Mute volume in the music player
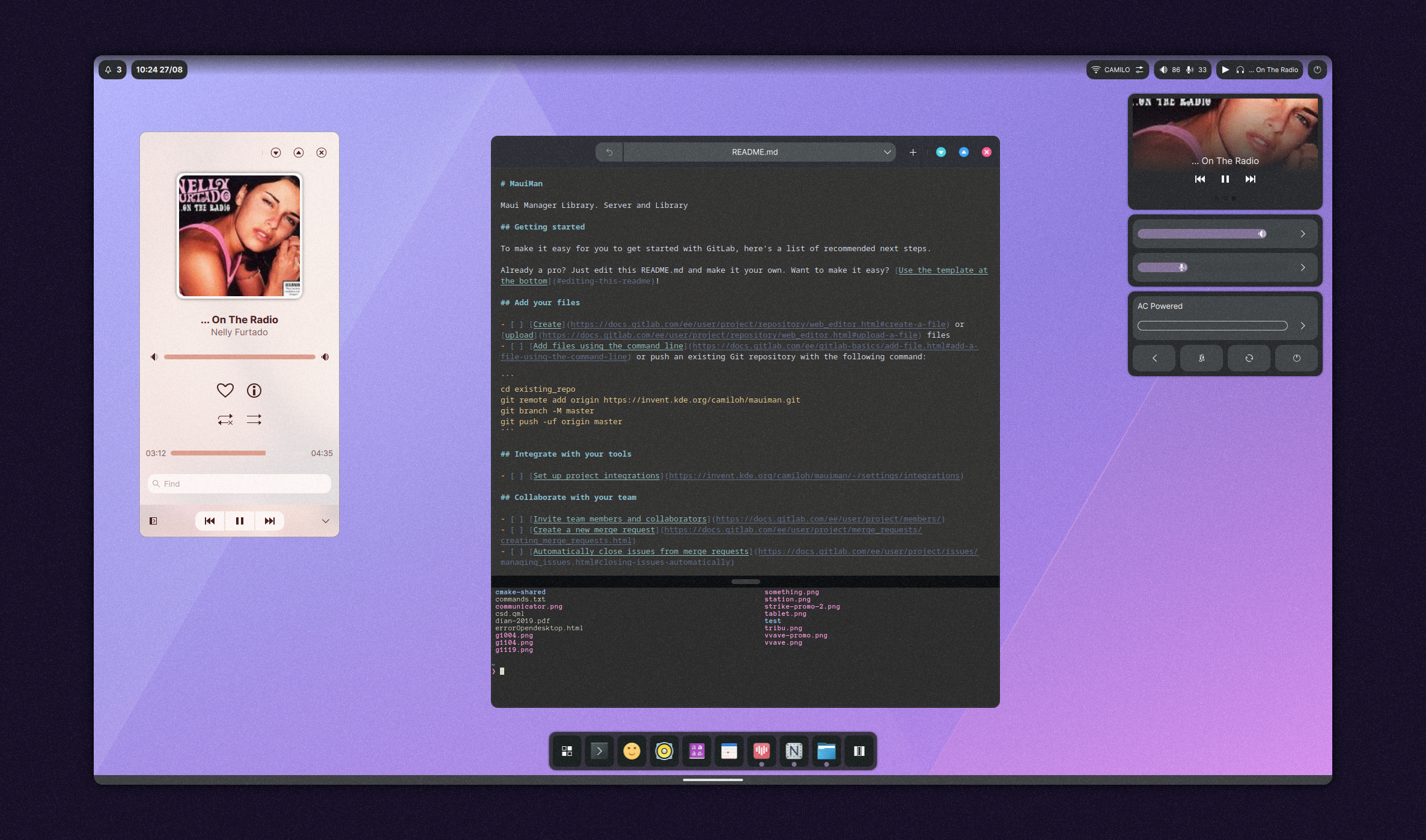The height and width of the screenshot is (840, 1426). (154, 357)
